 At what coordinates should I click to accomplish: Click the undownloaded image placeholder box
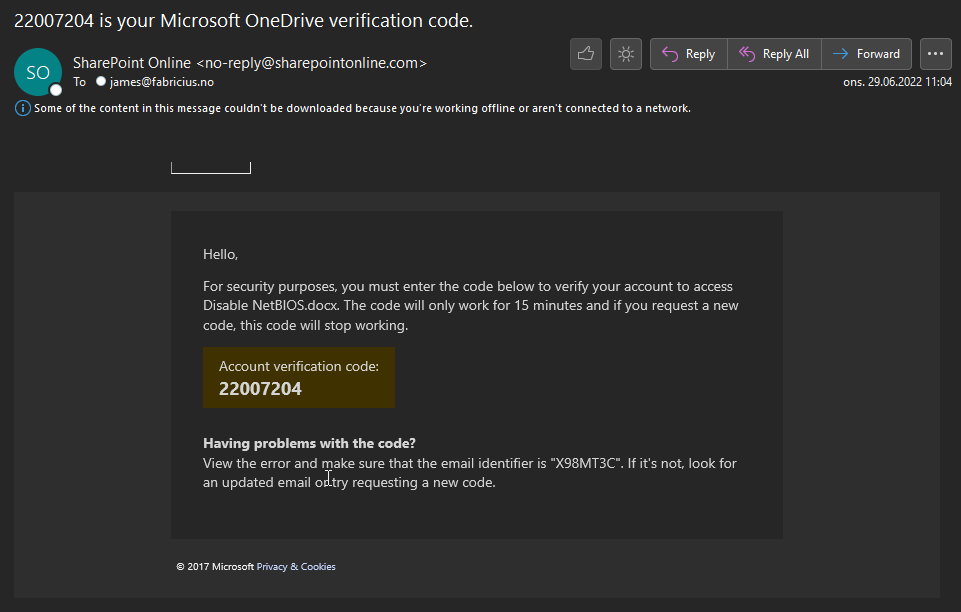coord(211,168)
